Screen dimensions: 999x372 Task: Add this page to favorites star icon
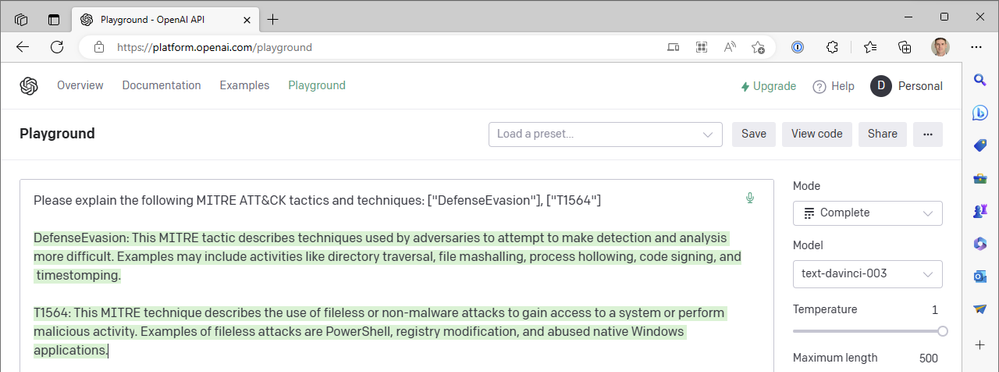(758, 47)
